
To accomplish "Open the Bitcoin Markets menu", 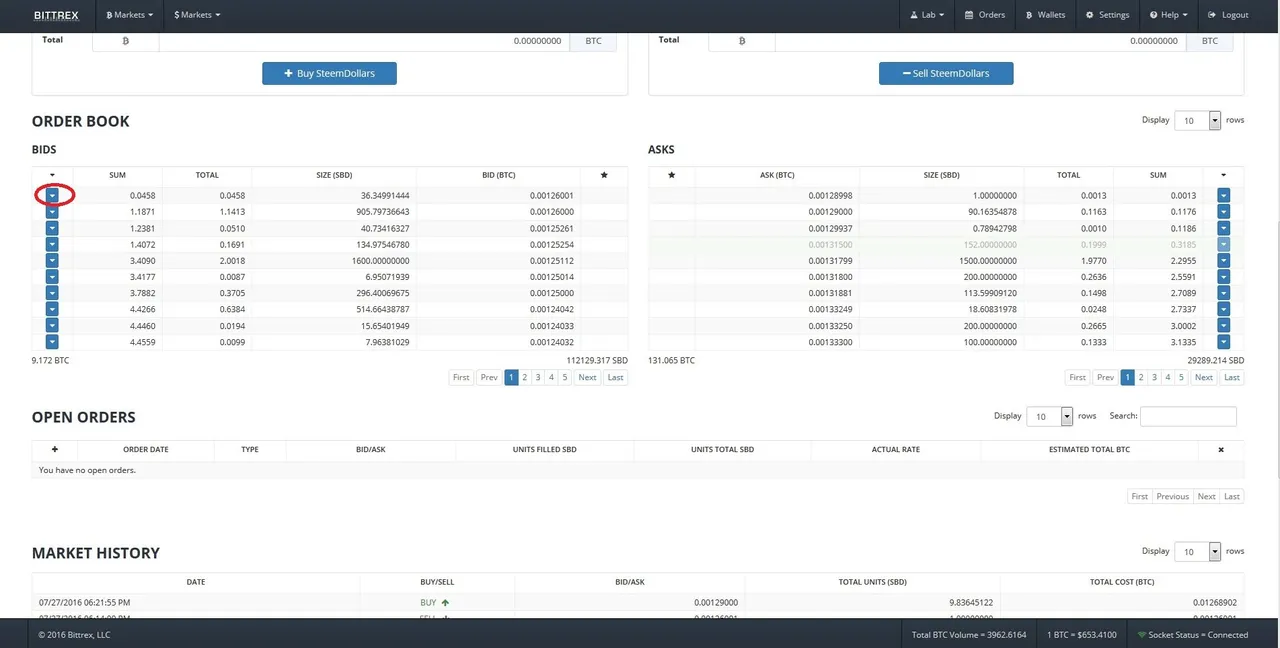I will pyautogui.click(x=130, y=15).
